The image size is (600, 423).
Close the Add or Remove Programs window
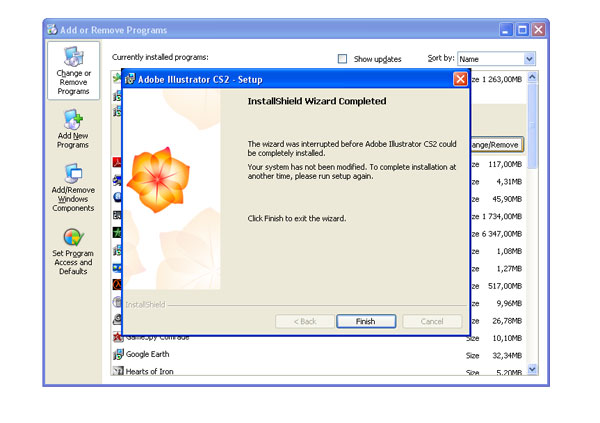coord(538,29)
